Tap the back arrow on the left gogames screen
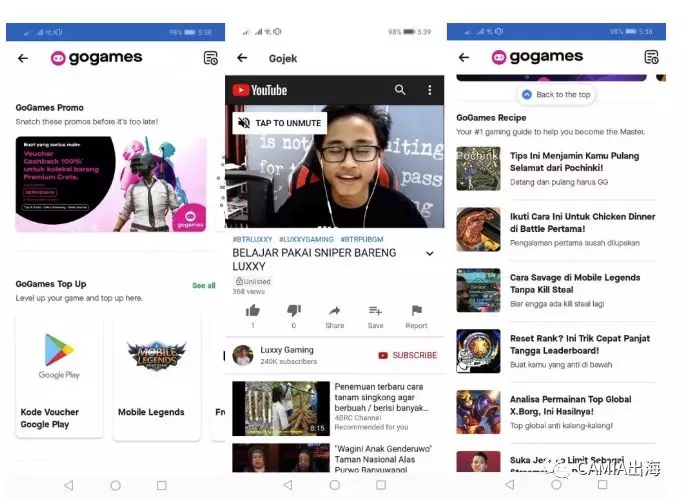This screenshot has width=682, height=498. point(23,58)
